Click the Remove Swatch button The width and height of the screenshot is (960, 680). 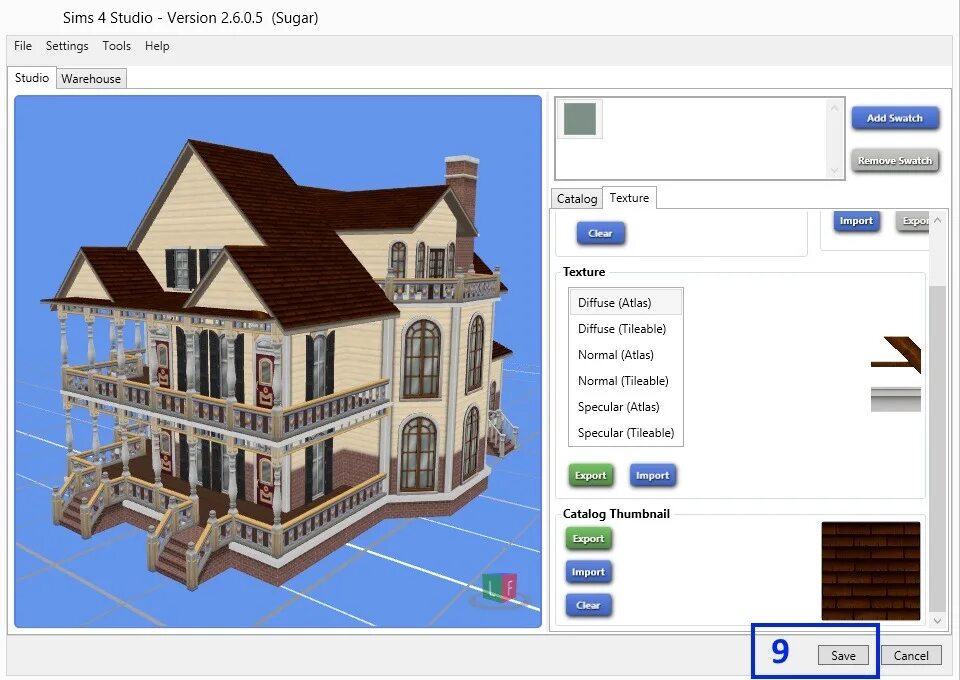pyautogui.click(x=894, y=161)
